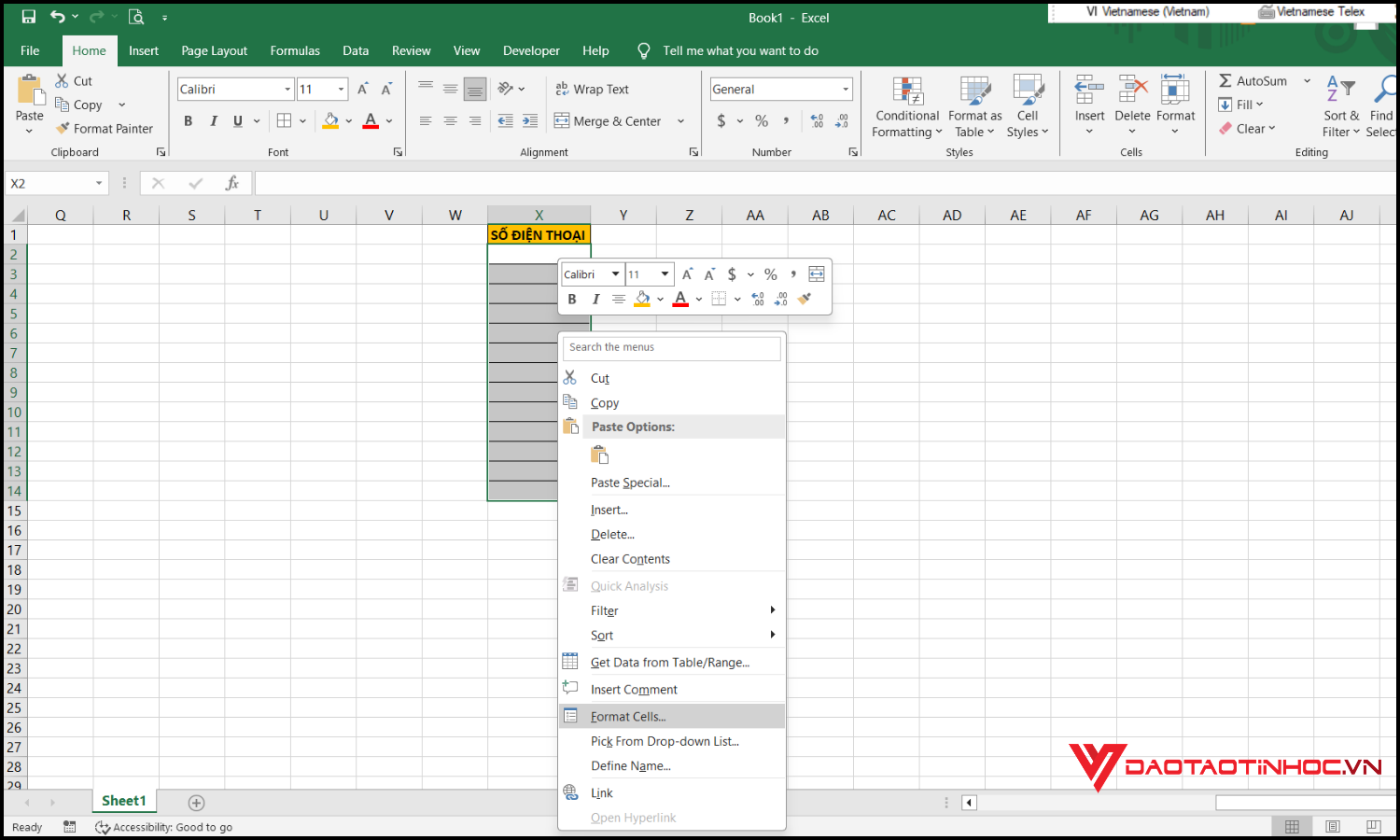Expand the Name Box dropdown arrow
The height and width of the screenshot is (840, 1400).
click(x=99, y=184)
